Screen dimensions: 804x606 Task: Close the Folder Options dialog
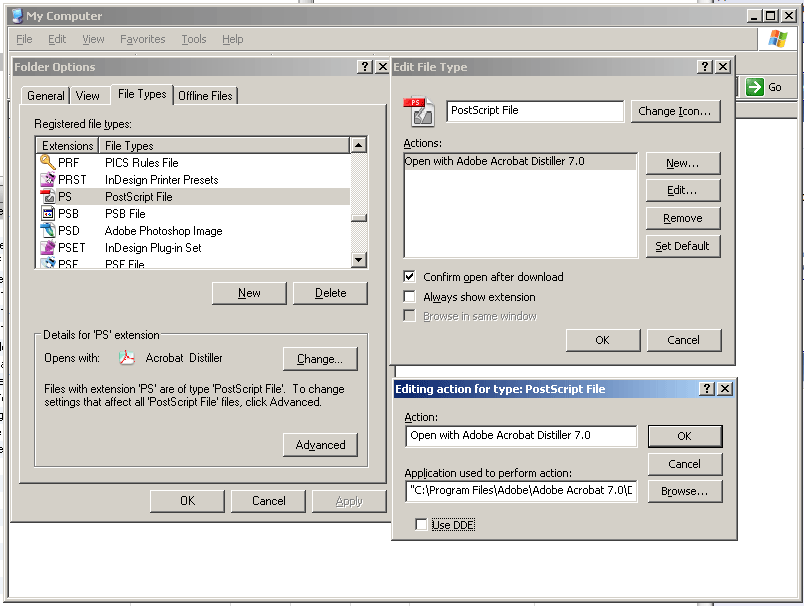coord(382,67)
